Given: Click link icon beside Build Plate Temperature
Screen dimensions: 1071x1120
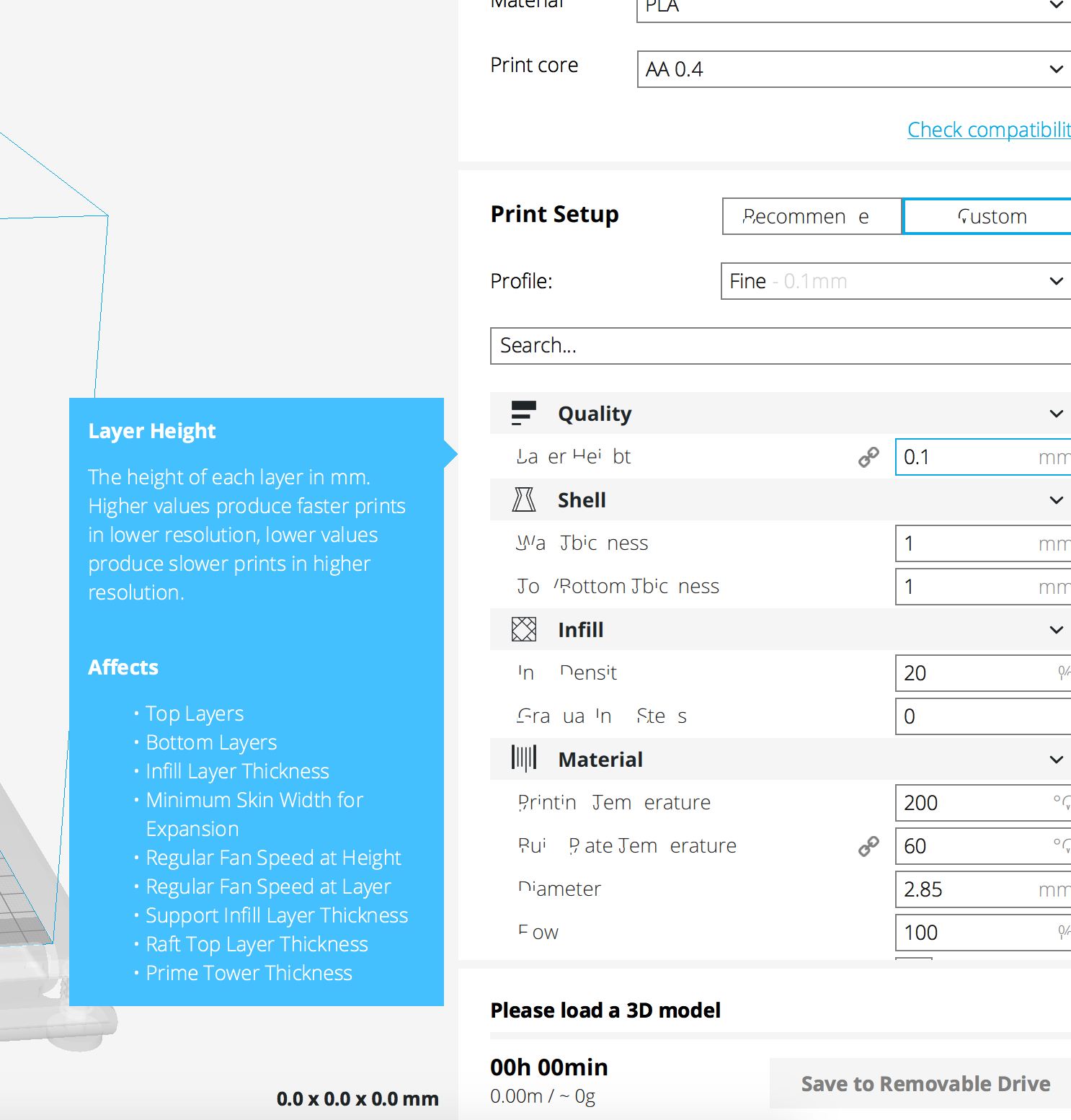Looking at the screenshot, I should click(x=868, y=846).
